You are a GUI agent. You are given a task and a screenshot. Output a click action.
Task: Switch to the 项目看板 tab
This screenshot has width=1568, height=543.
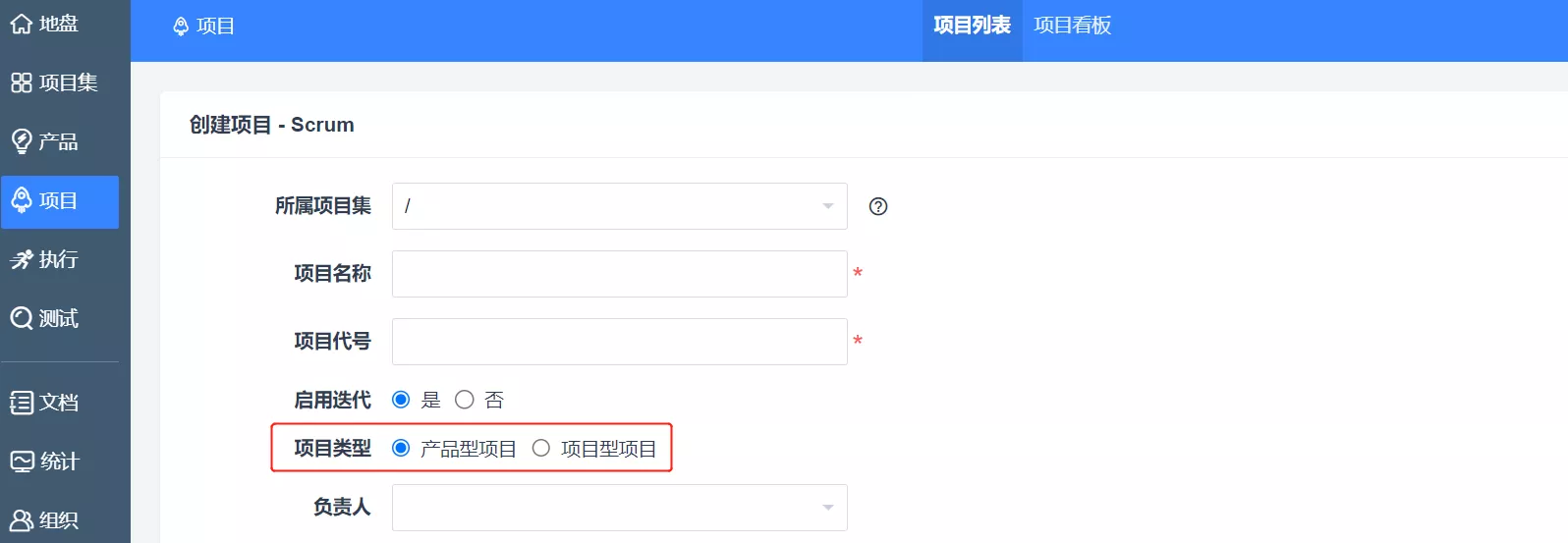[1073, 26]
